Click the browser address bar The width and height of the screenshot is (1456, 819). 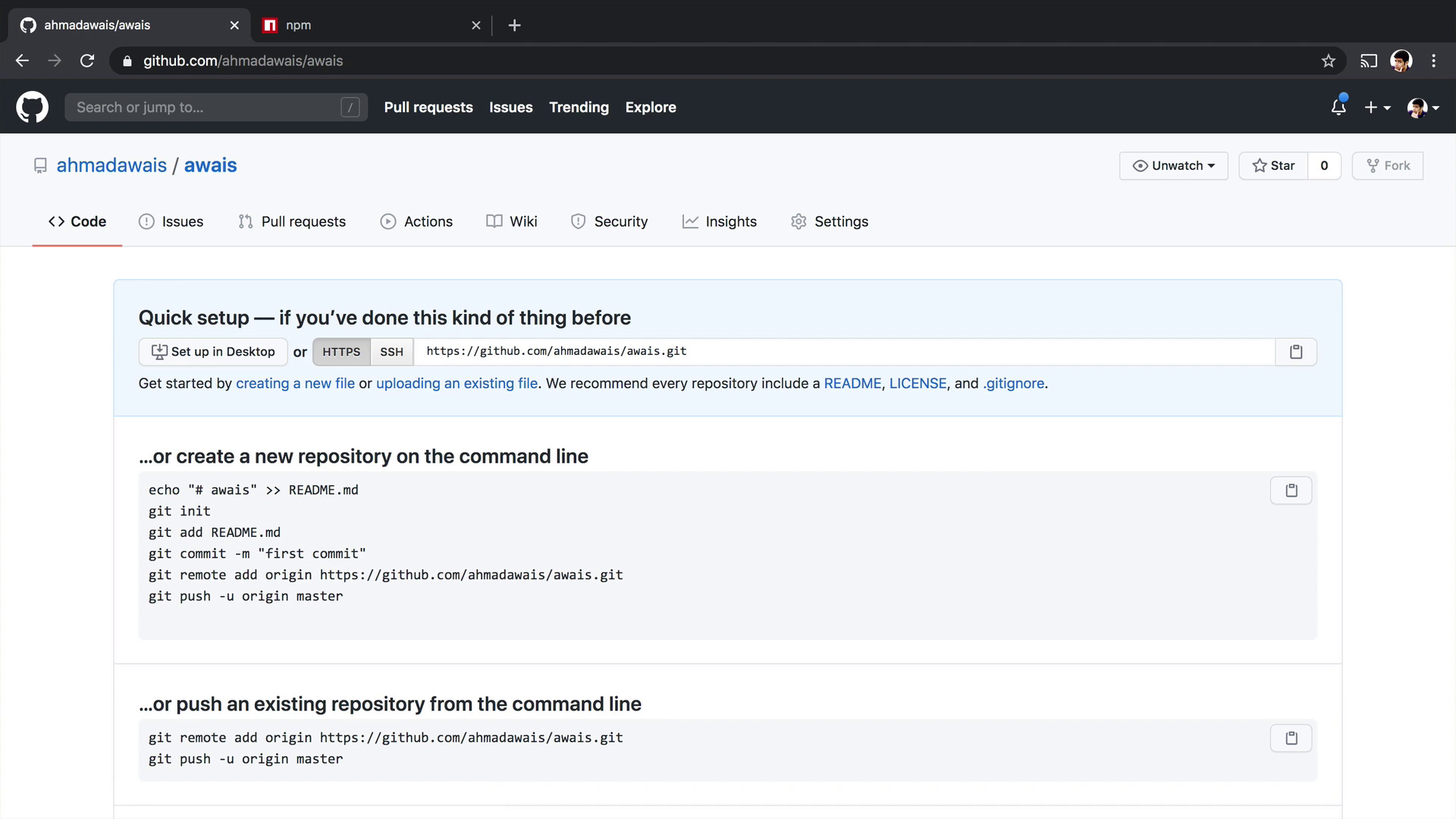pos(728,61)
